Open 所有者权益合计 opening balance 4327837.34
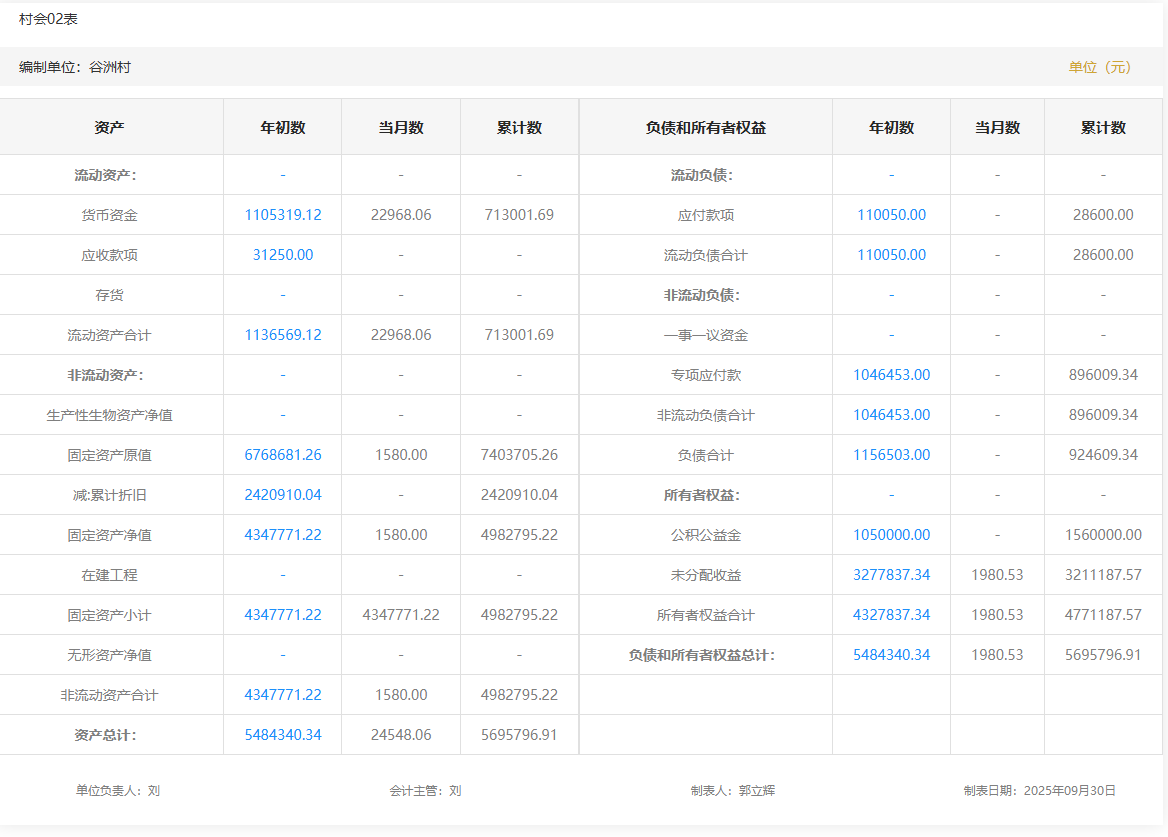The width and height of the screenshot is (1168, 837). (891, 615)
